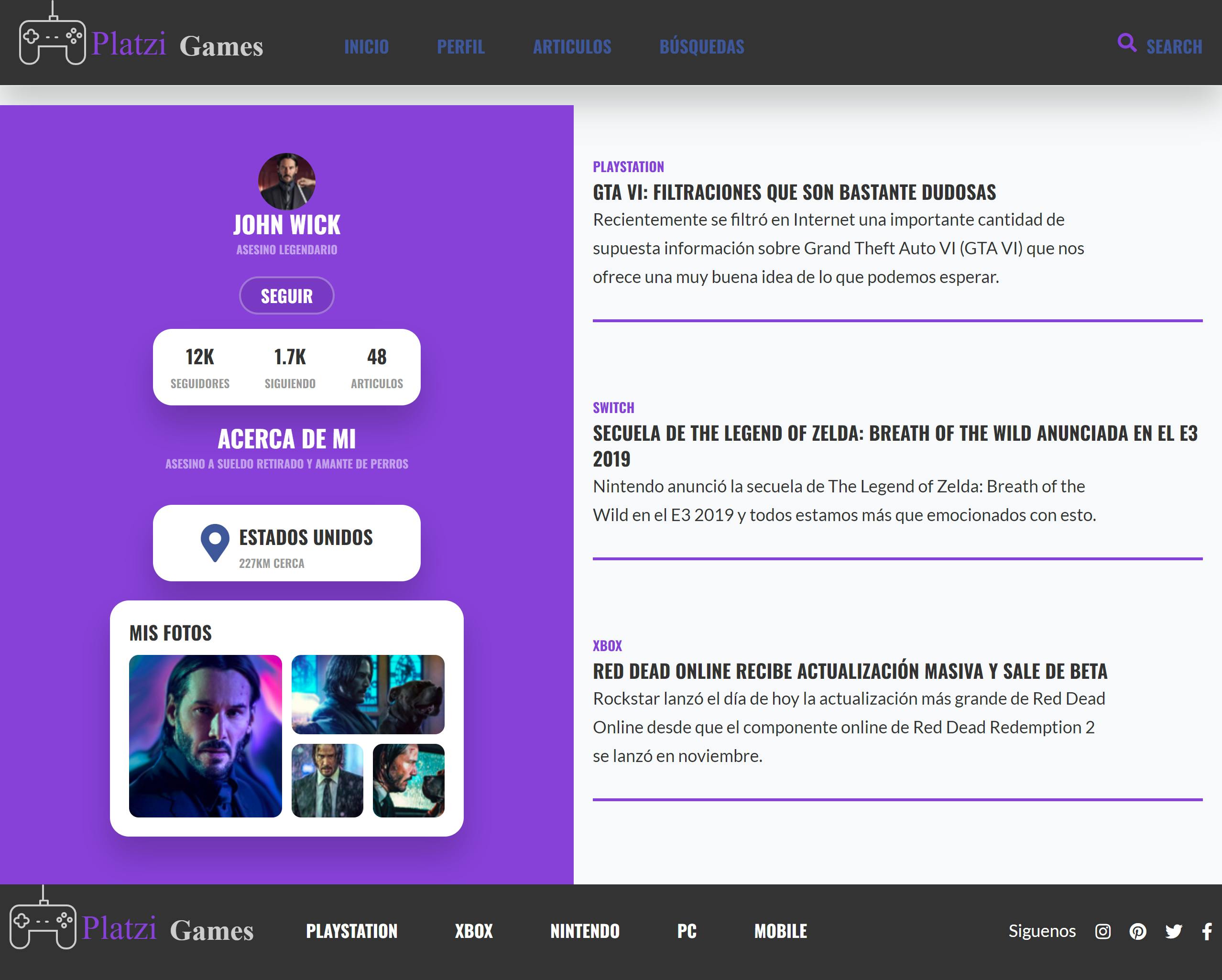Open the Pinterest icon in the footer
The image size is (1222, 980).
tap(1137, 930)
